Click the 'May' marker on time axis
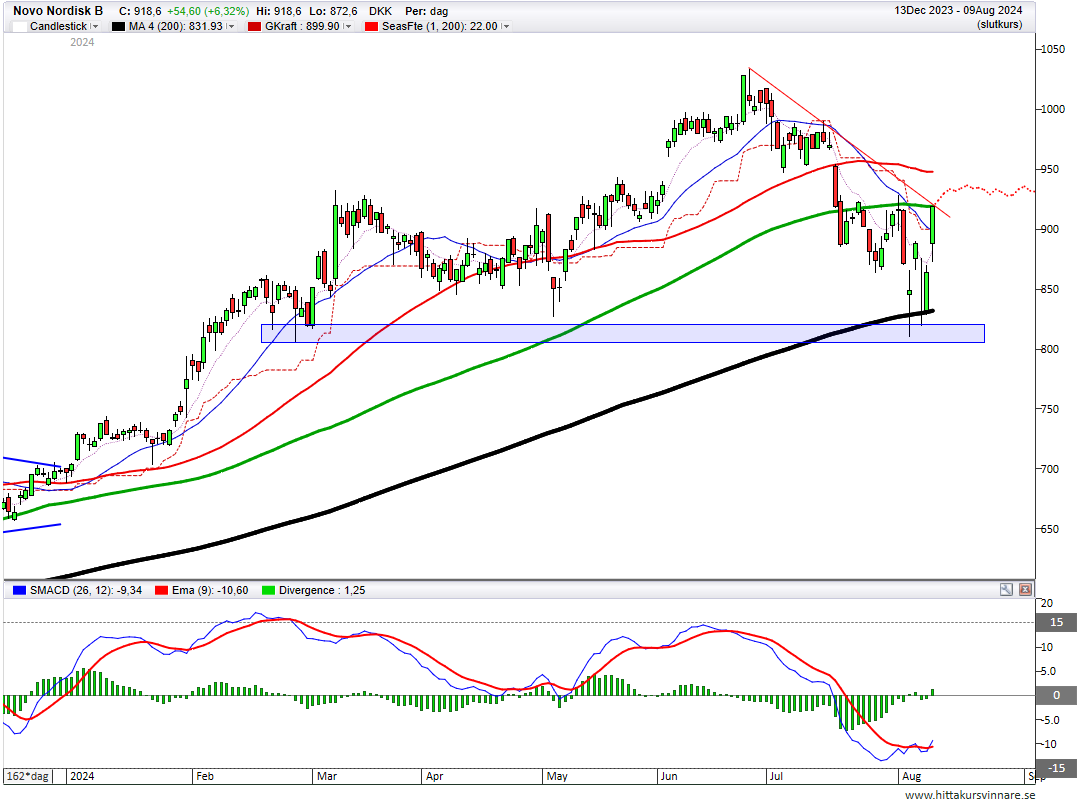This screenshot has height=800, width=1080. coord(557,776)
